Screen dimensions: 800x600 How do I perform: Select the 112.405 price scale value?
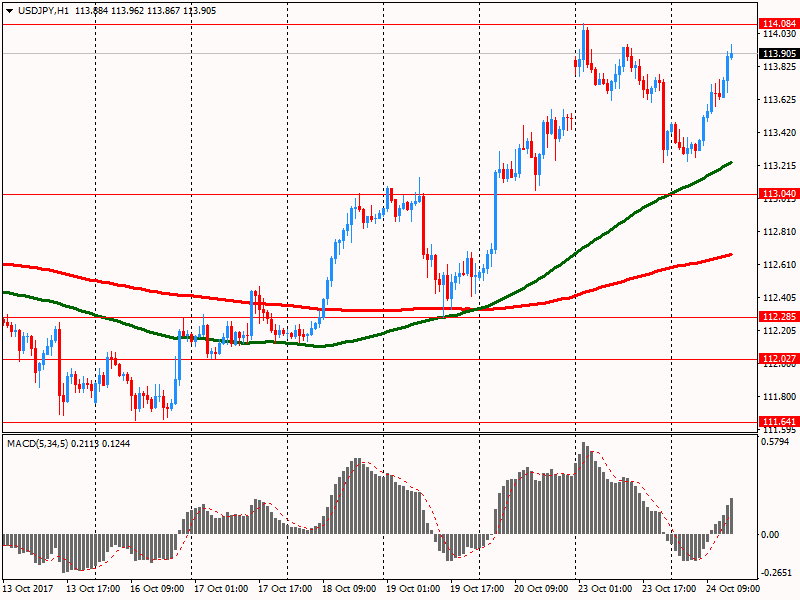tap(779, 297)
